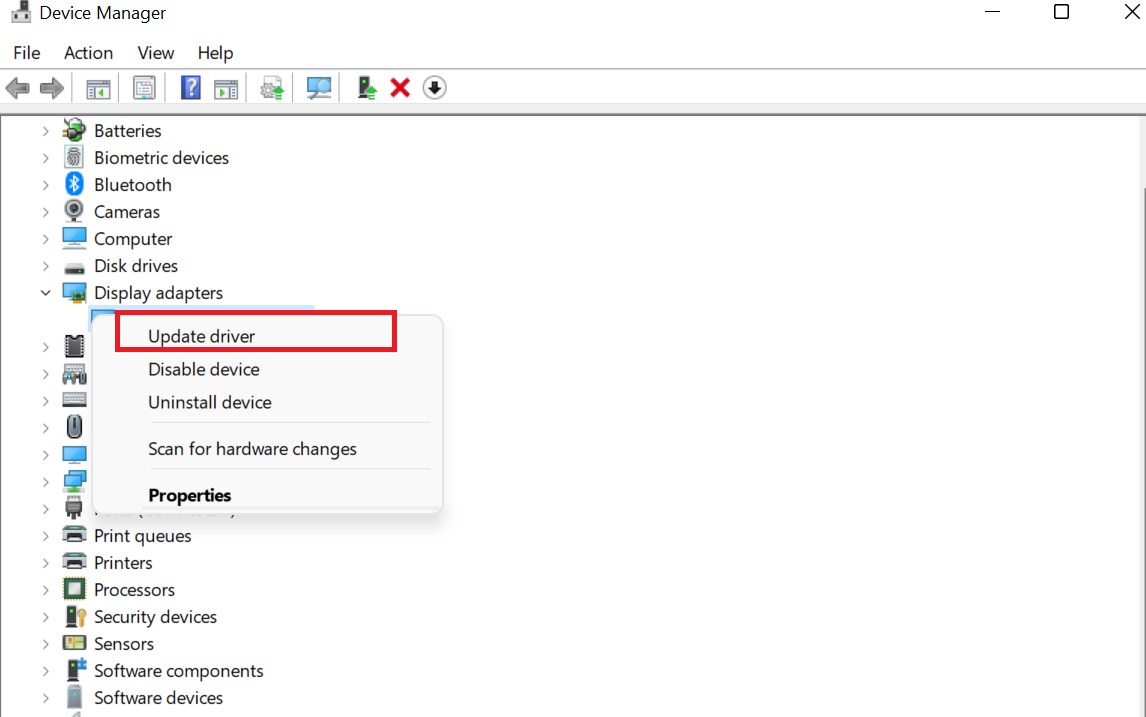Select the keyboard category icon

coord(74,400)
